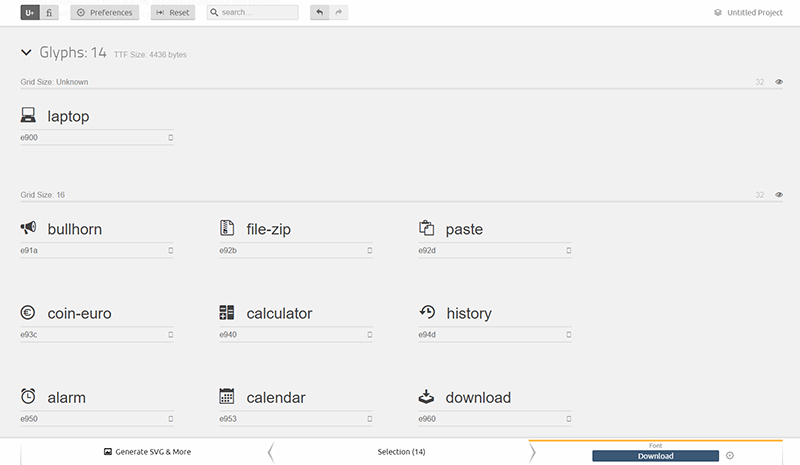Open font settings gear next to Download
This screenshot has height=465, width=800.
(x=730, y=456)
